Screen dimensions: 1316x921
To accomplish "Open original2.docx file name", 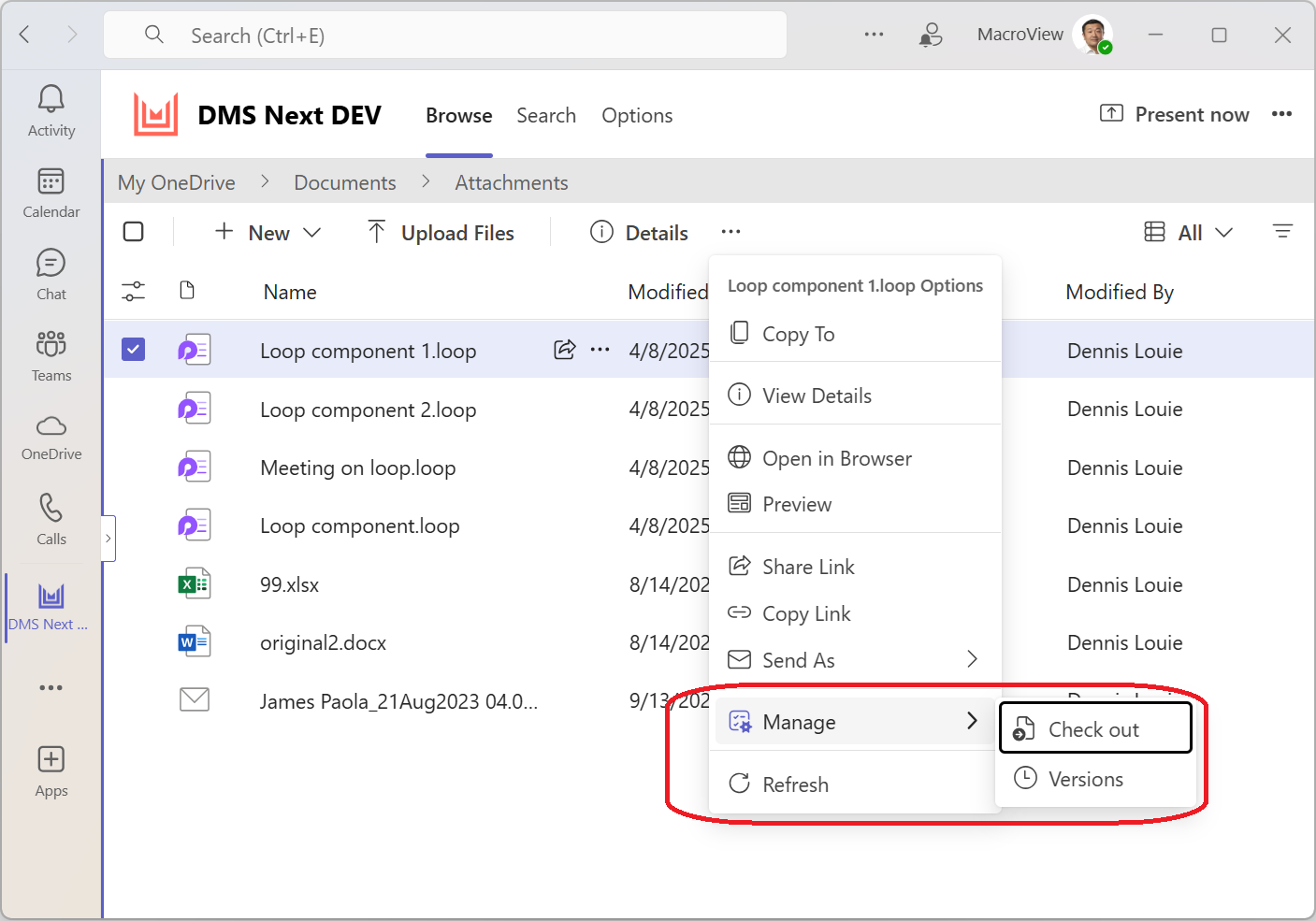I will tap(324, 642).
